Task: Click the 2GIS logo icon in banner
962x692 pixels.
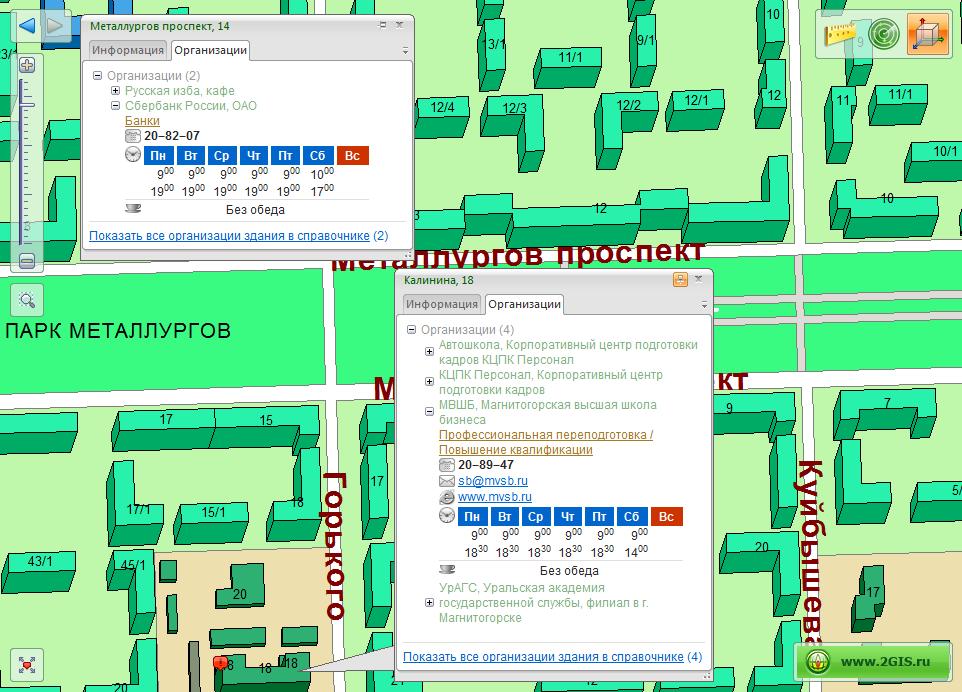Action: [x=818, y=662]
